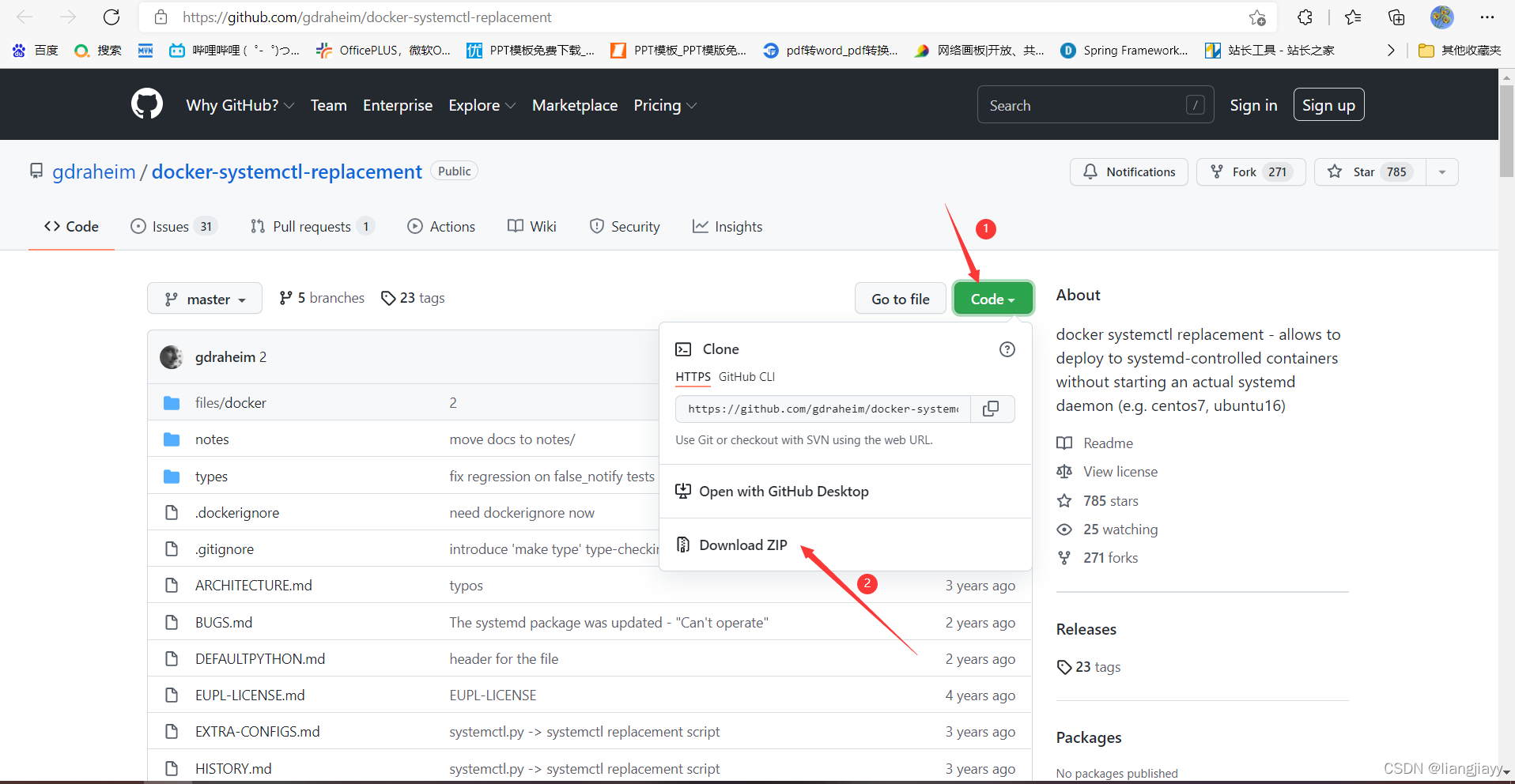
Task: Click the Team nav link
Action: pyautogui.click(x=328, y=105)
